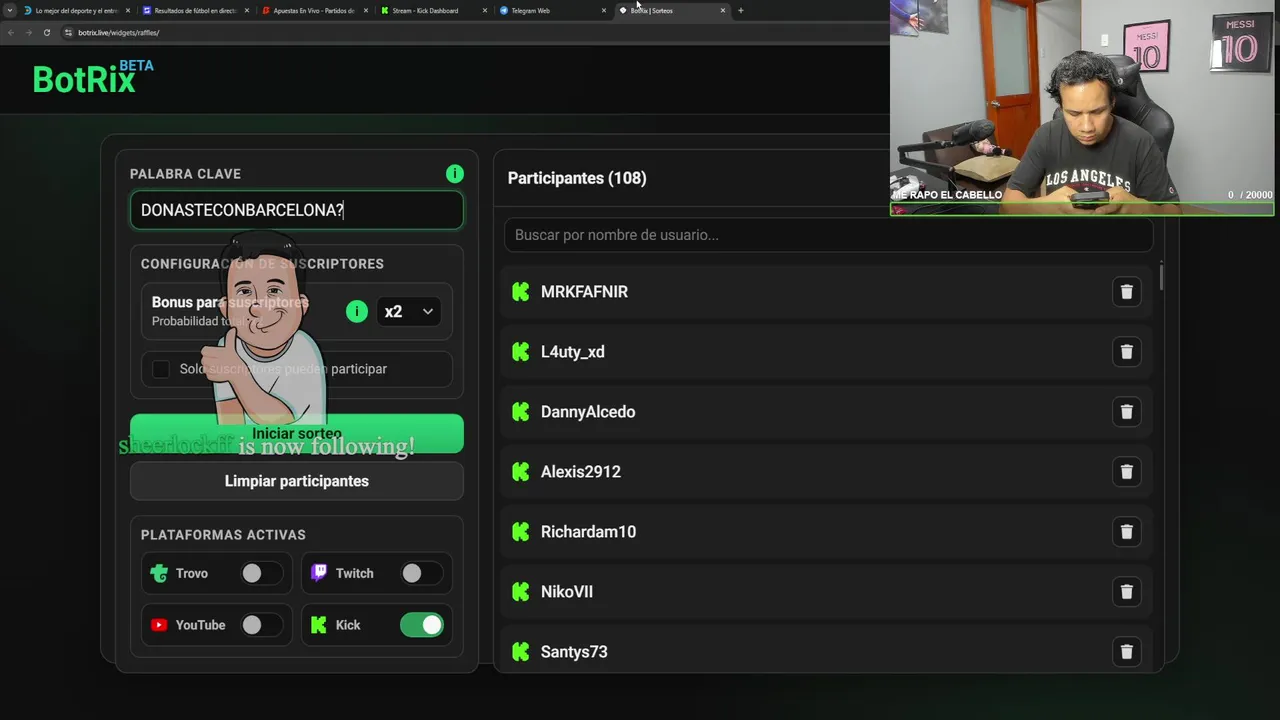Image resolution: width=1280 pixels, height=720 pixels.
Task: Click trash icon for DannyAlcedo
Action: (1126, 412)
